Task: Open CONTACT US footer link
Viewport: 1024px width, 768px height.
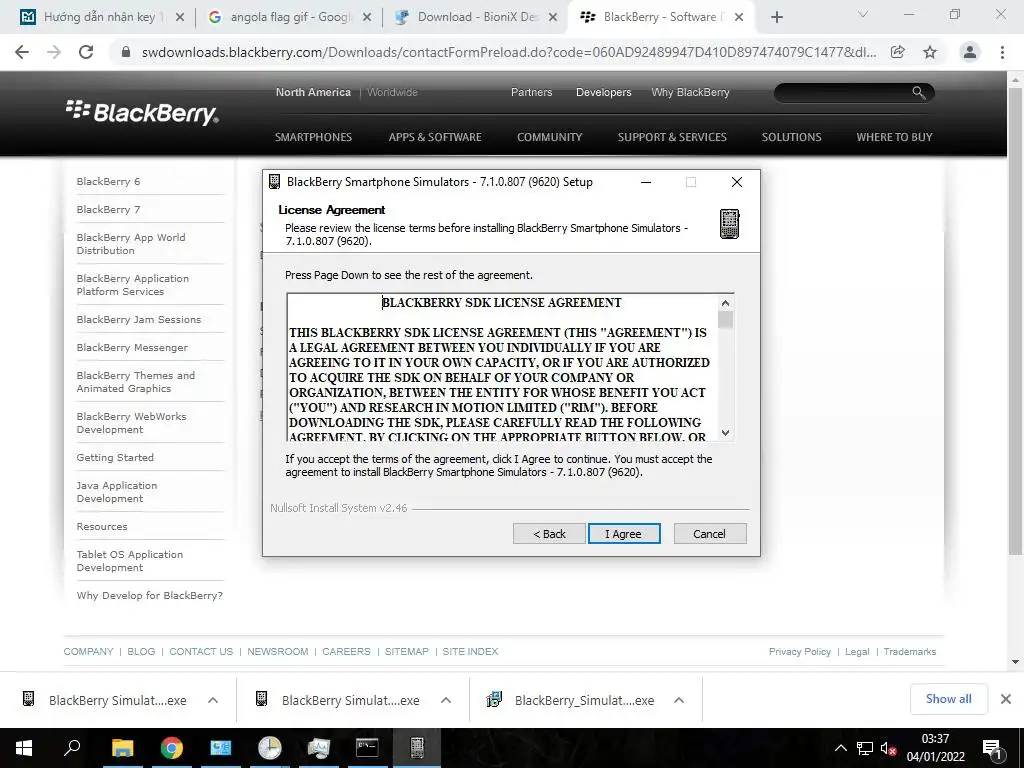Action: point(201,652)
